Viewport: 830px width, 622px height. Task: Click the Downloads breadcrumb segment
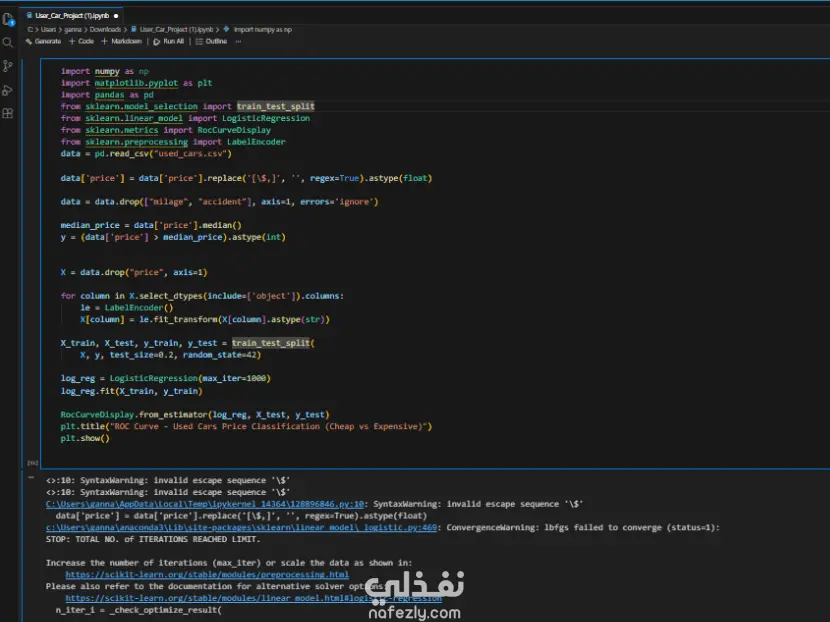[105, 30]
